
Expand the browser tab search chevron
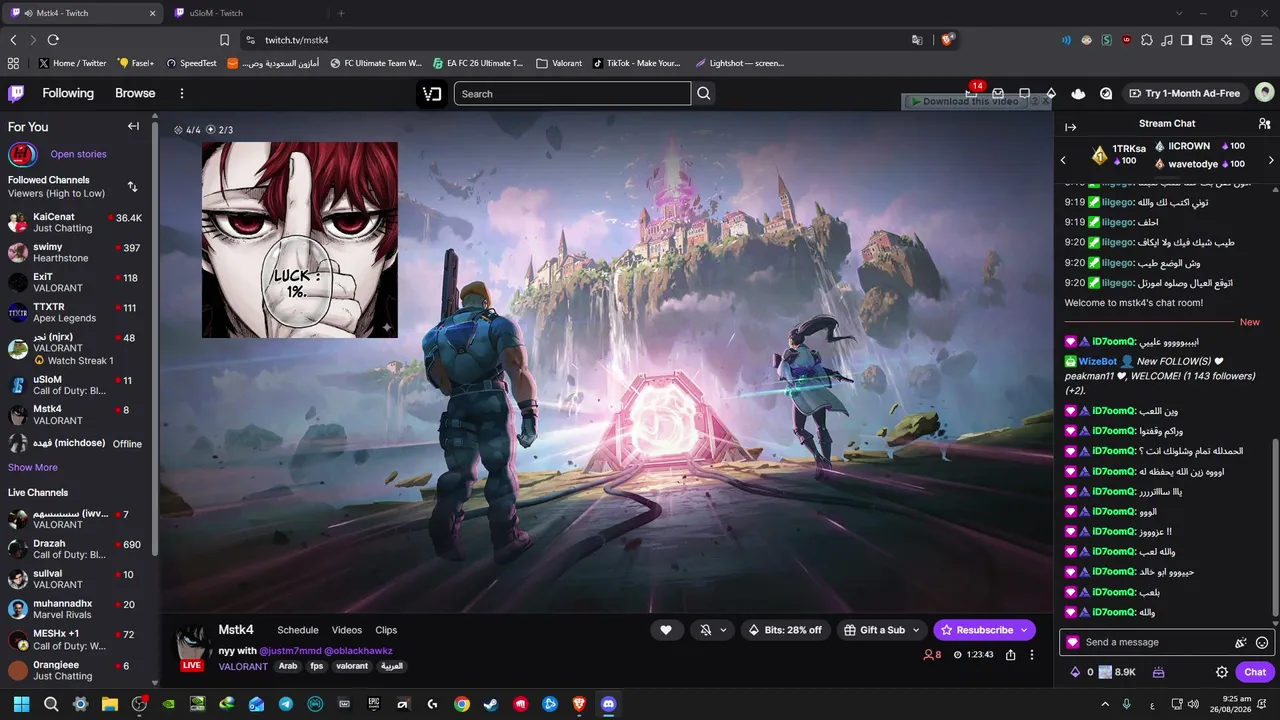click(x=1179, y=13)
